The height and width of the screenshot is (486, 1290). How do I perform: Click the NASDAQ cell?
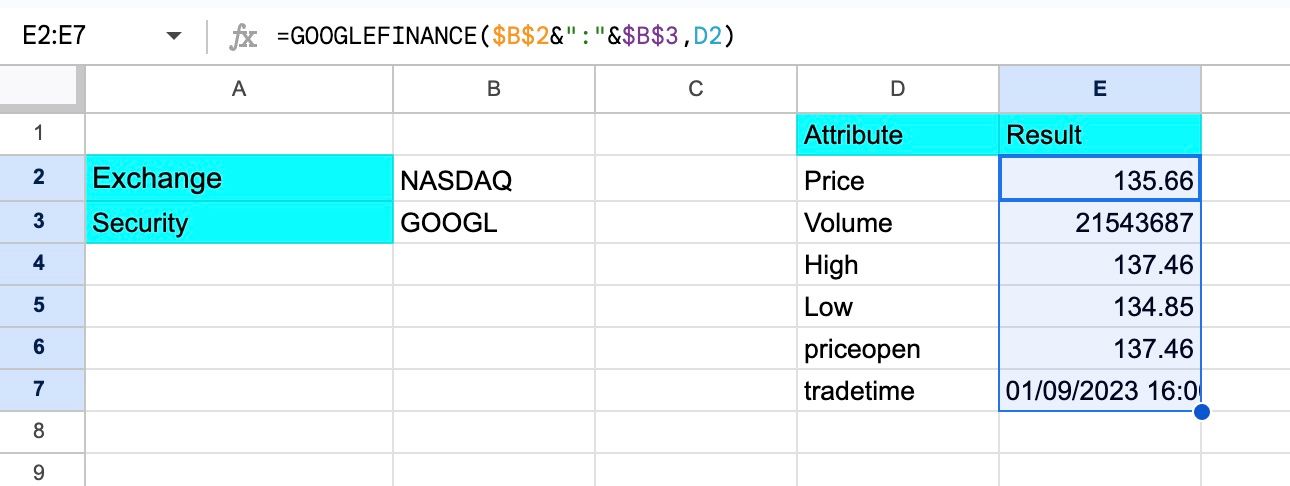click(493, 180)
